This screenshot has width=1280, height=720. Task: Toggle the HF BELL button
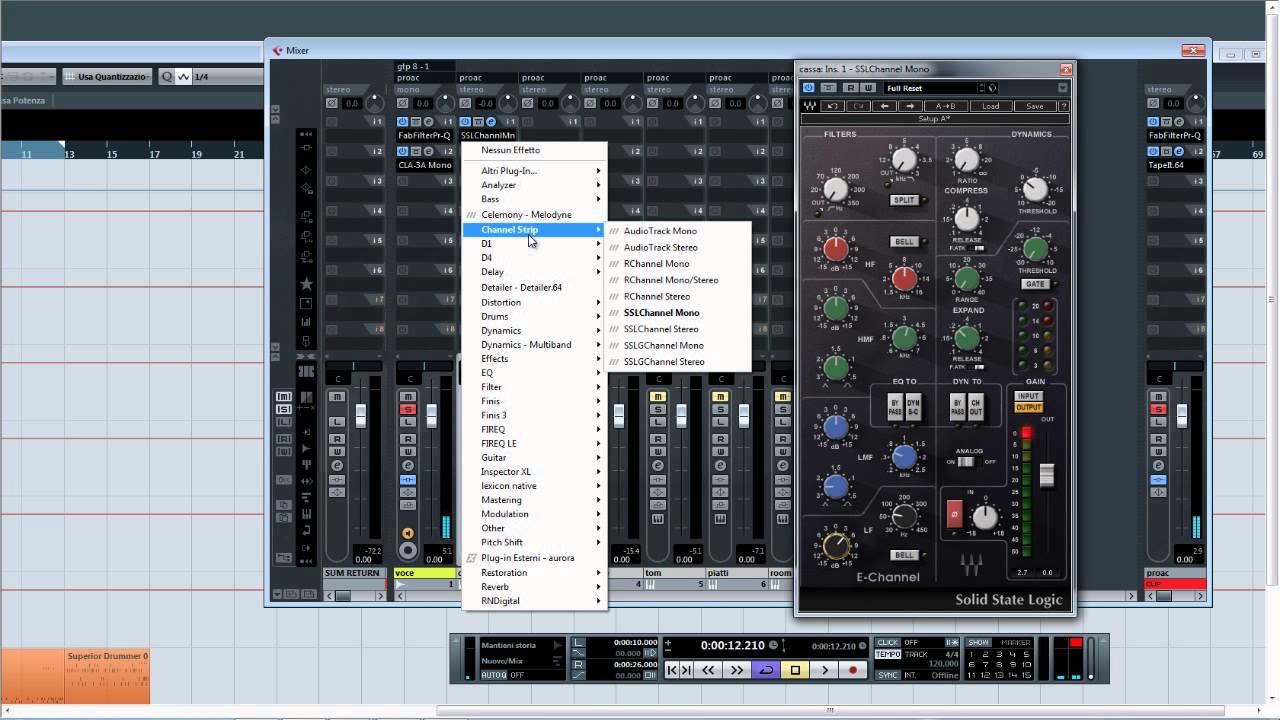coord(904,242)
